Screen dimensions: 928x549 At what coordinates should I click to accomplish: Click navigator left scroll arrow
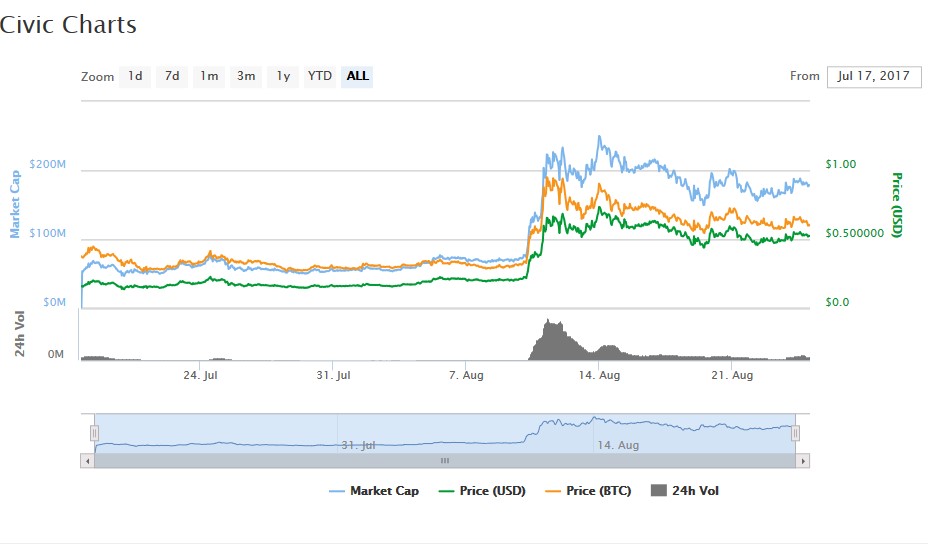point(88,461)
